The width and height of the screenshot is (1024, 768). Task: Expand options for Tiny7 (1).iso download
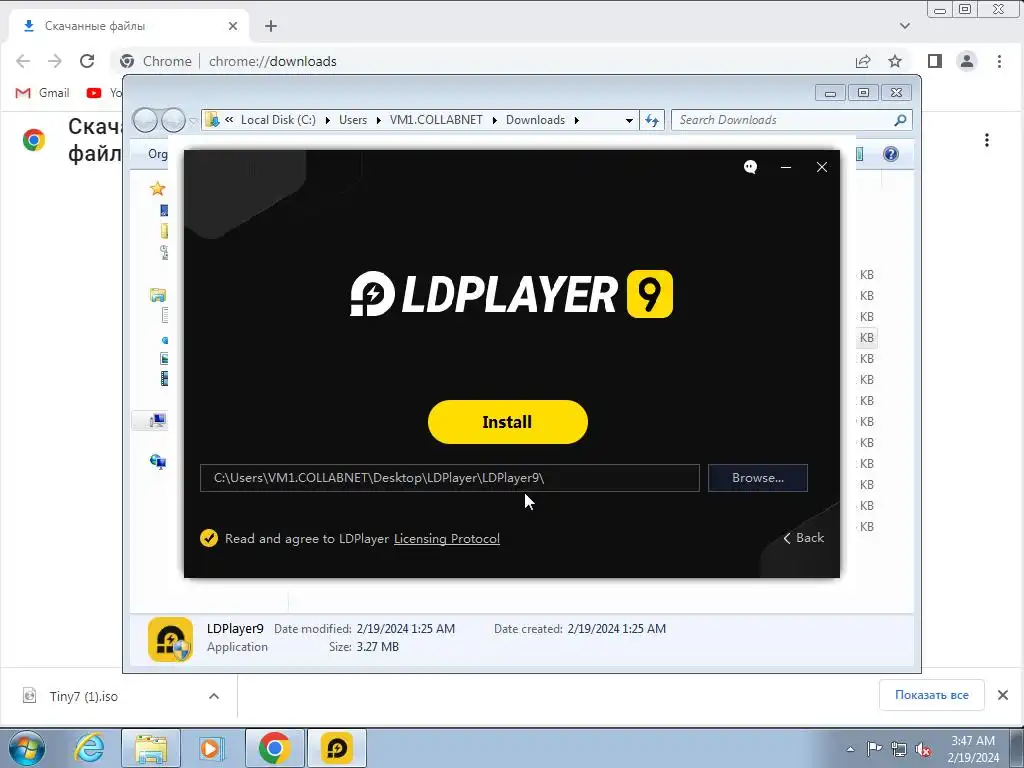tap(214, 696)
